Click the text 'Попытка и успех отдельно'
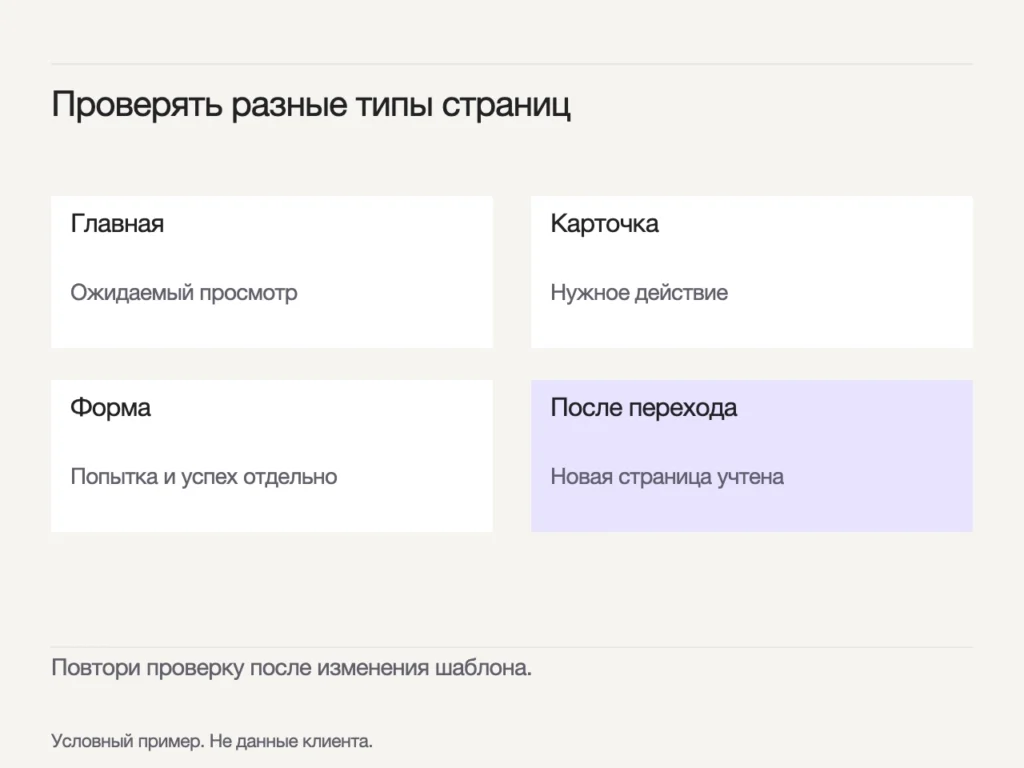This screenshot has width=1024, height=768. point(204,477)
